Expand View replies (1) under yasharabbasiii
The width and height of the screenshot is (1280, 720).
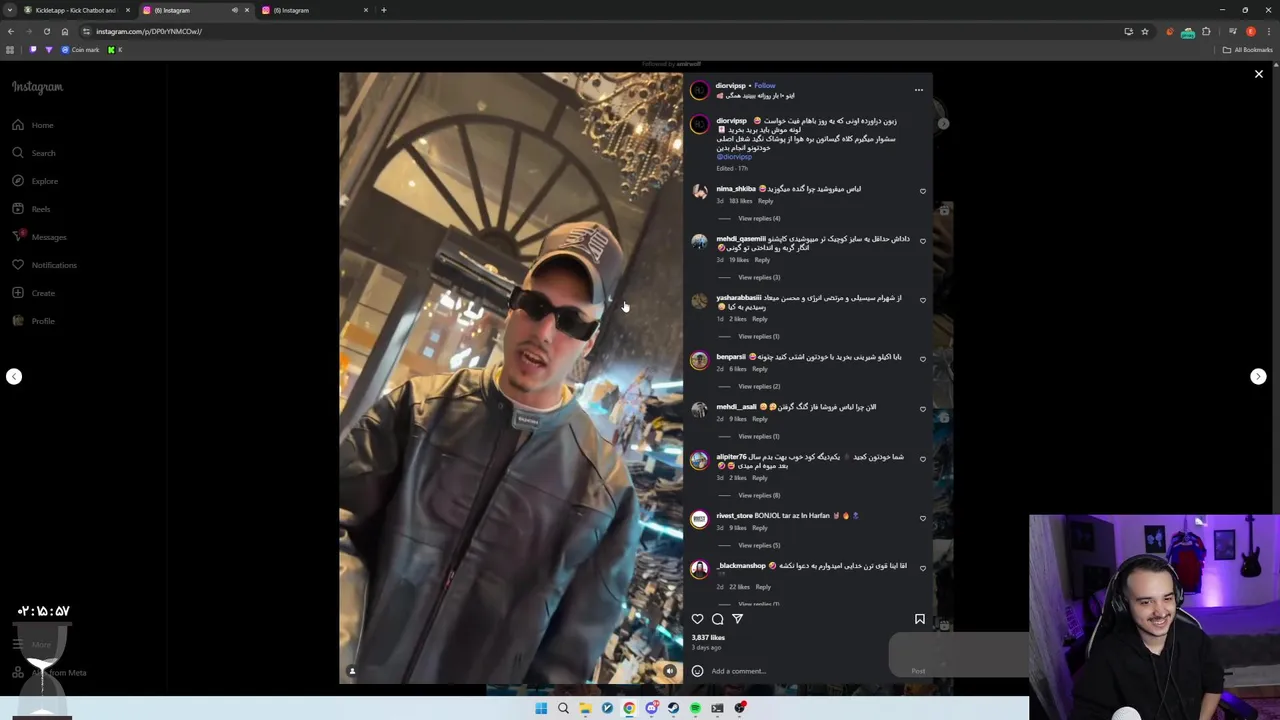pyautogui.click(x=759, y=336)
